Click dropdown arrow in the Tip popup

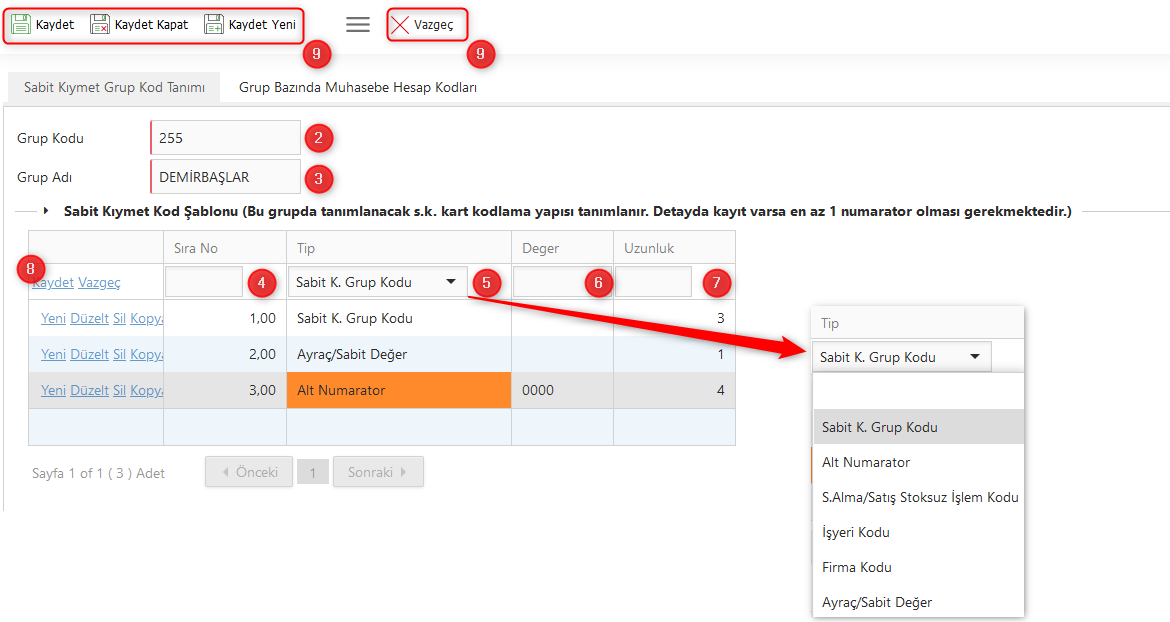974,357
